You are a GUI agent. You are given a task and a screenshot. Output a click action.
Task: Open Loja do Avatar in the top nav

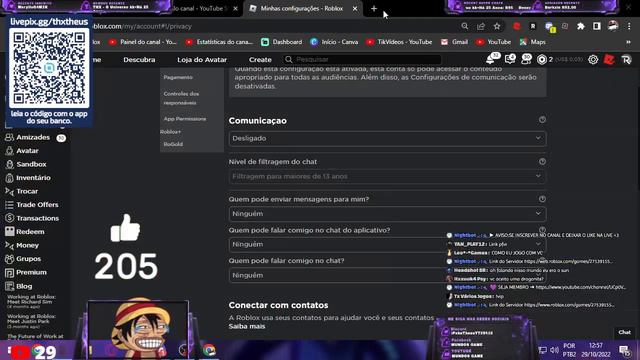(202, 60)
